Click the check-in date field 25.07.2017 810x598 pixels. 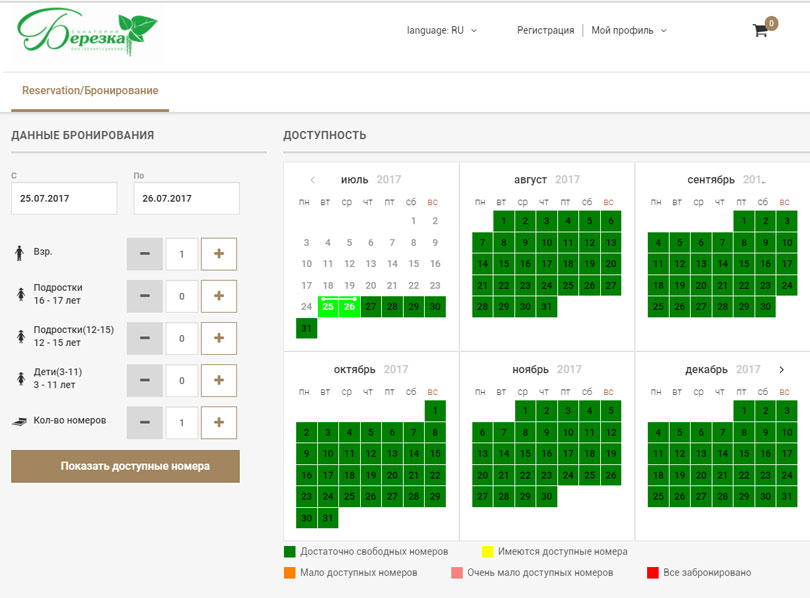click(64, 198)
